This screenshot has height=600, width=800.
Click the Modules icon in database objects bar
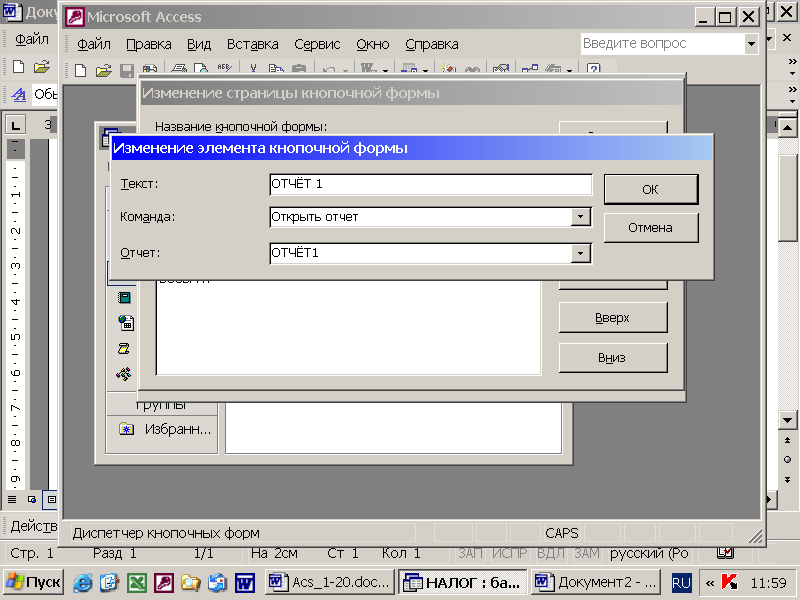124,374
